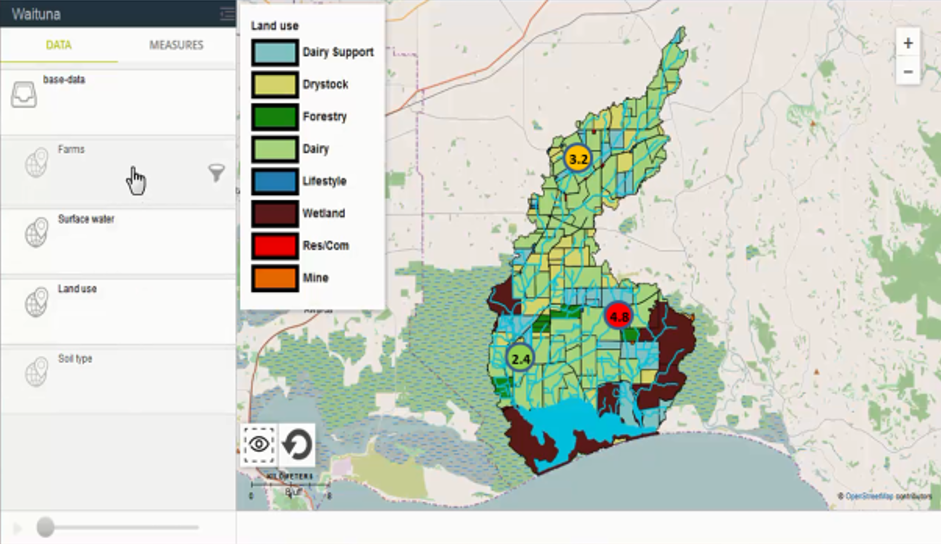The height and width of the screenshot is (544, 941).
Task: Click the Wetland color swatch in legend
Action: point(274,213)
